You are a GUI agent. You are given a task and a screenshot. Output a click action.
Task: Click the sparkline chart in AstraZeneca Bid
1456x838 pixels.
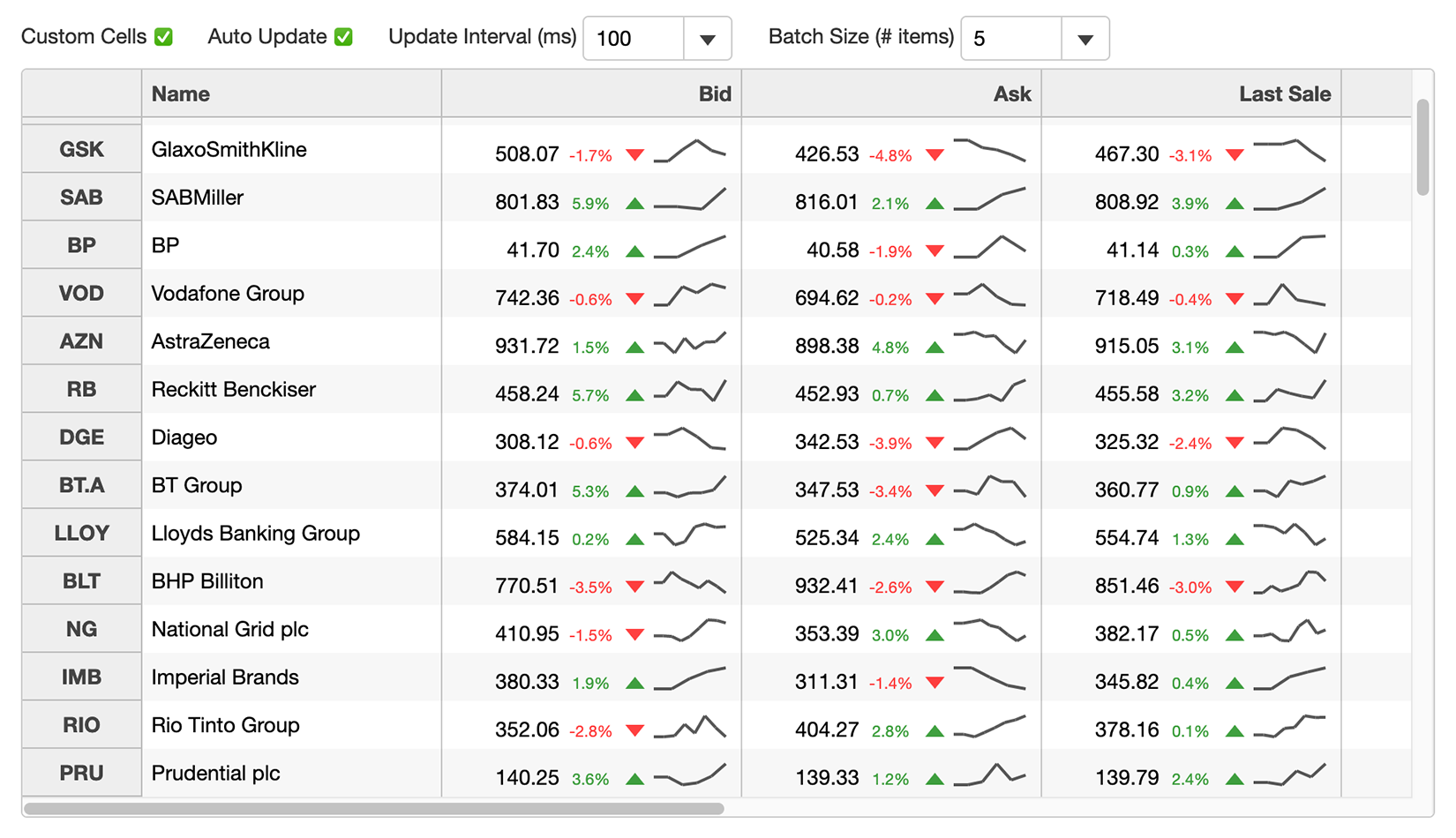[x=690, y=342]
